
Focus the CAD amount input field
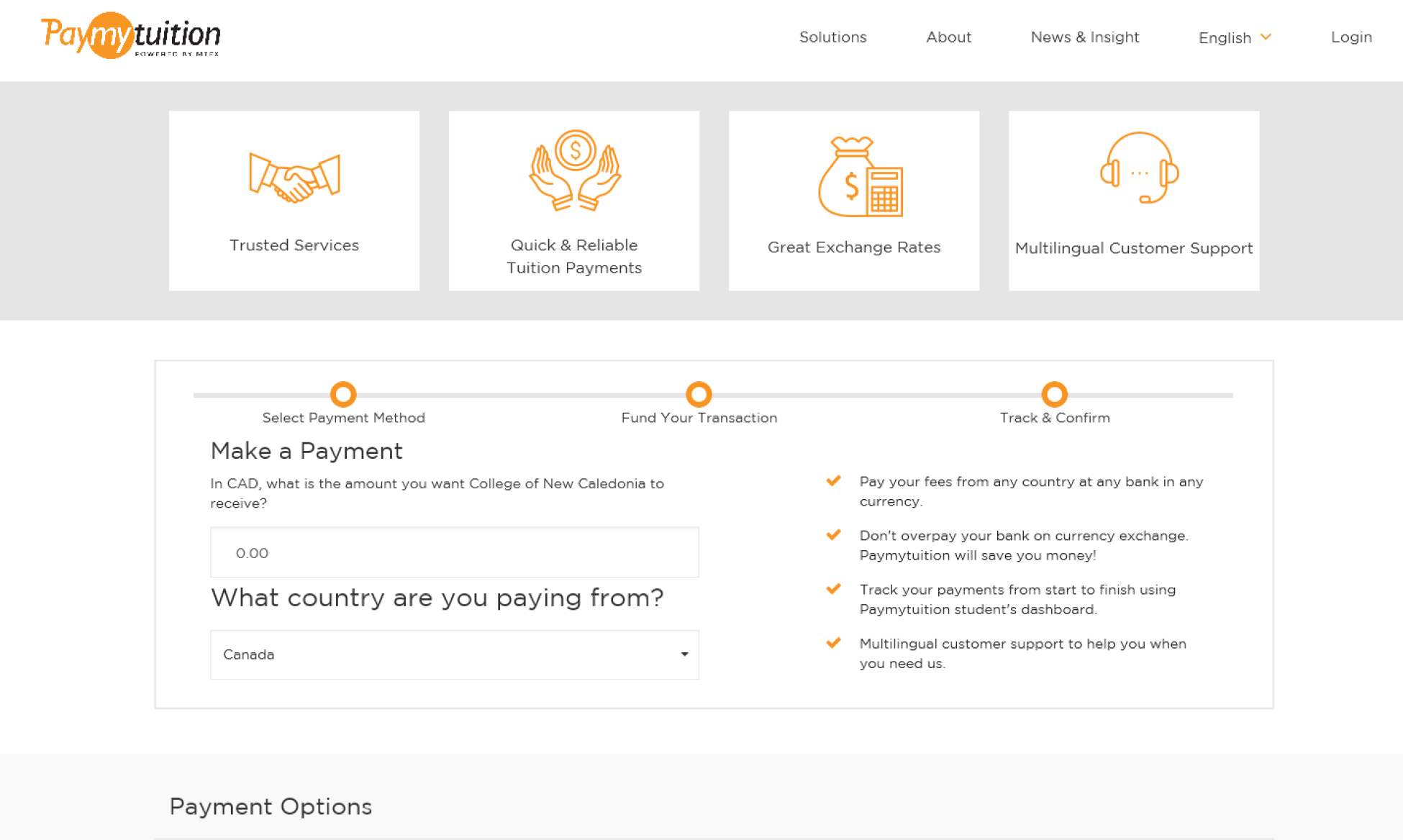tap(454, 552)
